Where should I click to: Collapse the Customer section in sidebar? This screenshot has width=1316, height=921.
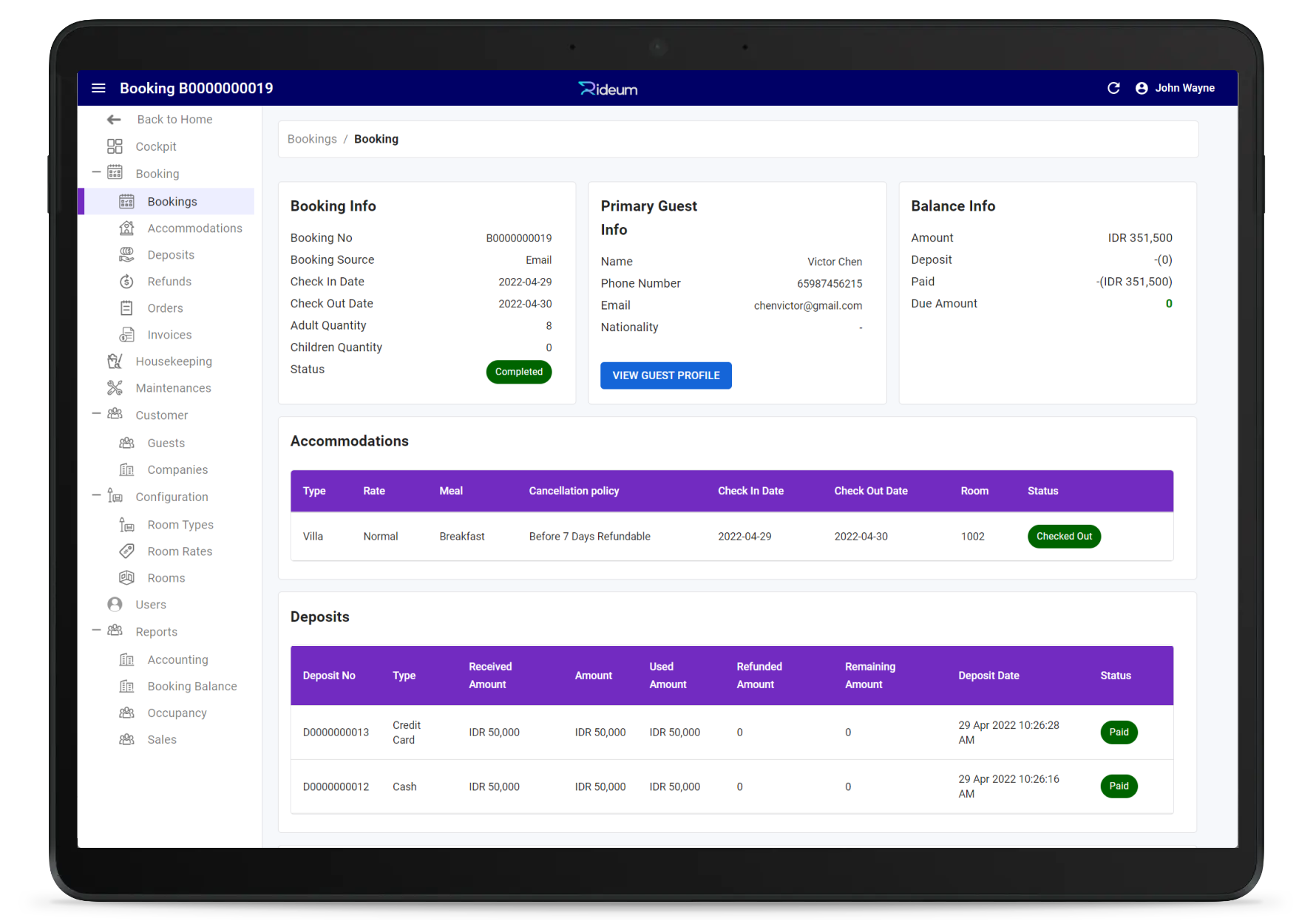[96, 414]
